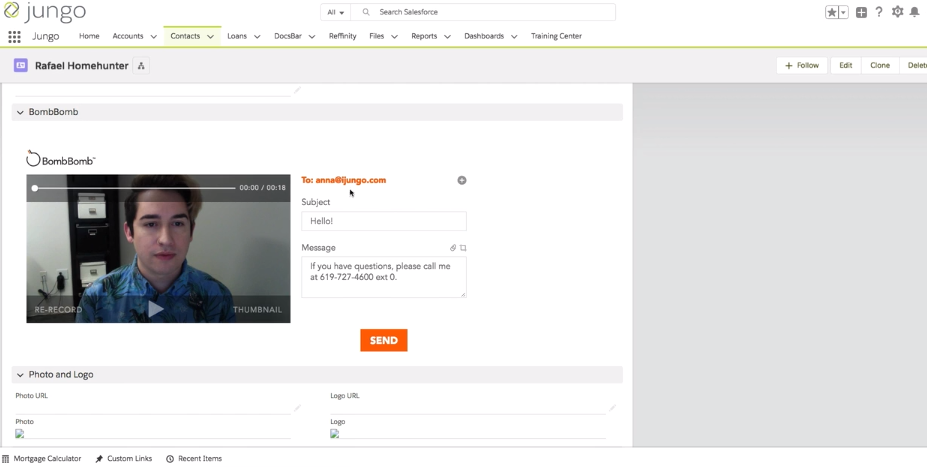Edit the Logo URL pencil icon
The width and height of the screenshot is (927, 467).
612,407
